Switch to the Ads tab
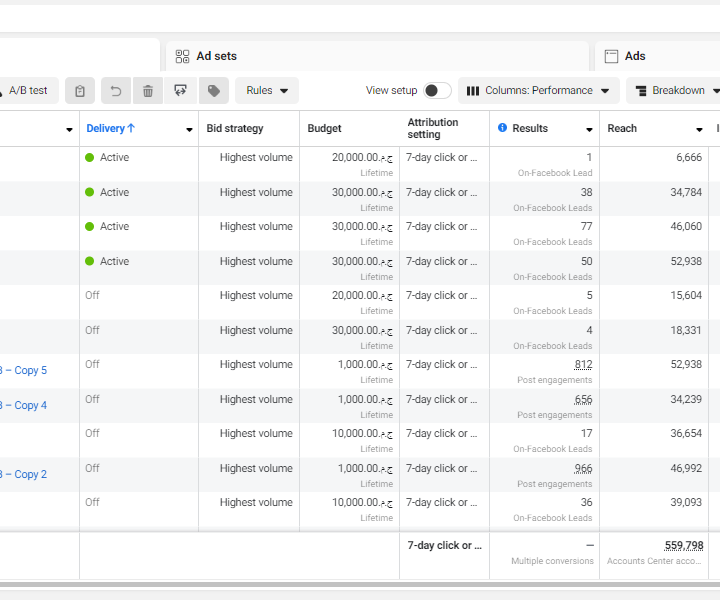720x600 pixels. [635, 56]
